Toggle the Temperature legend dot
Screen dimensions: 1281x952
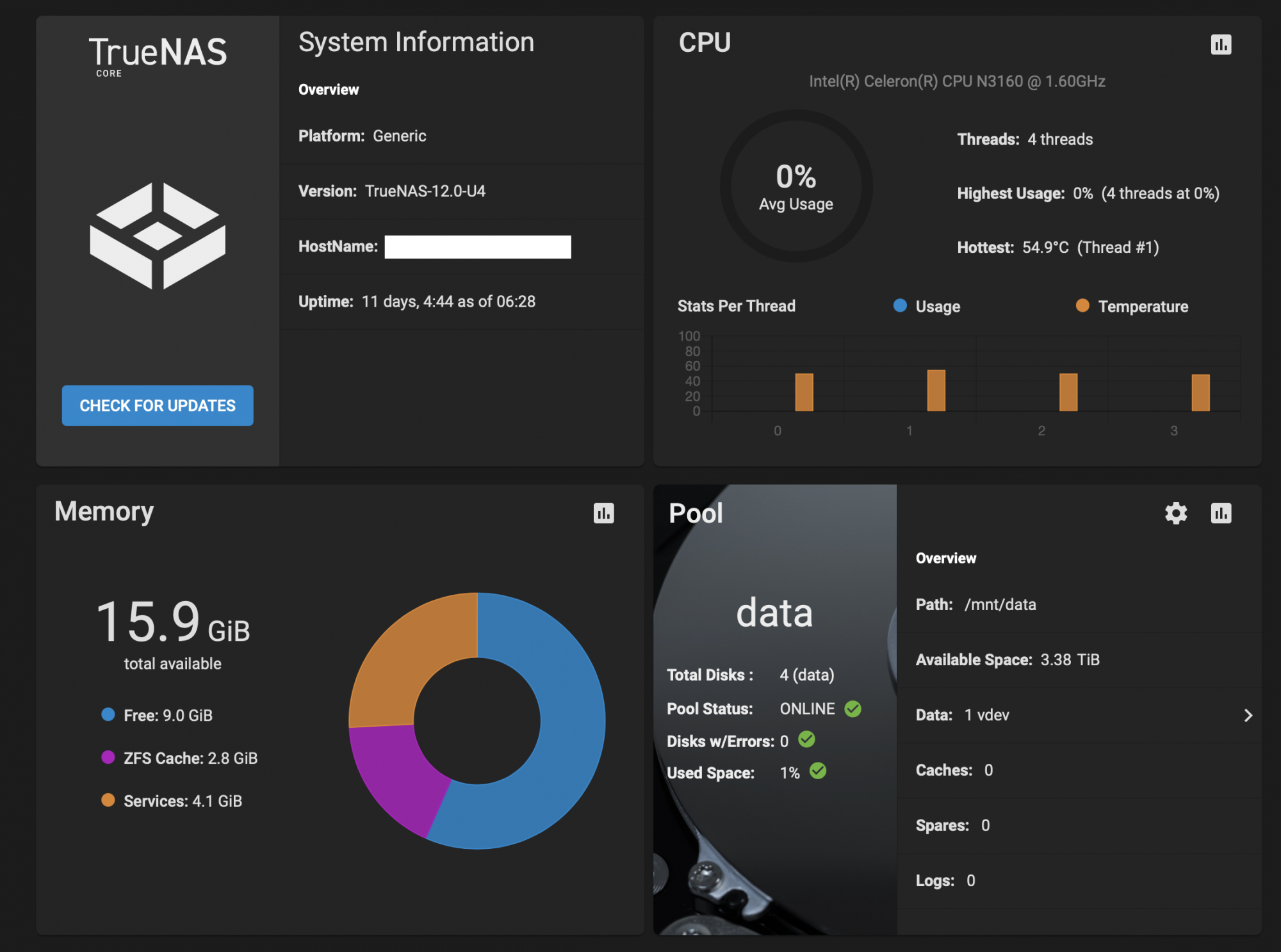1082,306
